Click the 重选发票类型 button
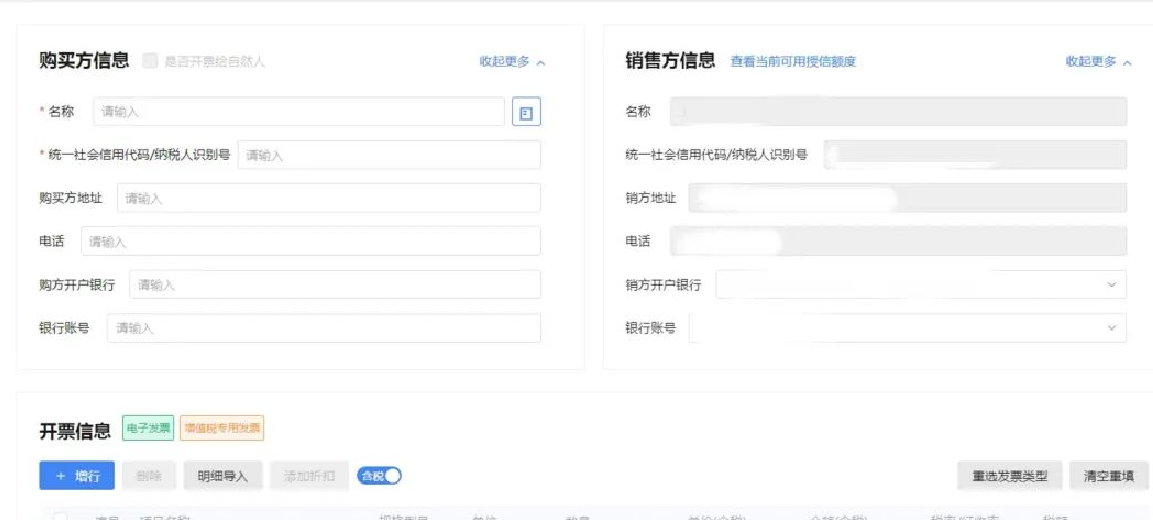 point(1009,476)
